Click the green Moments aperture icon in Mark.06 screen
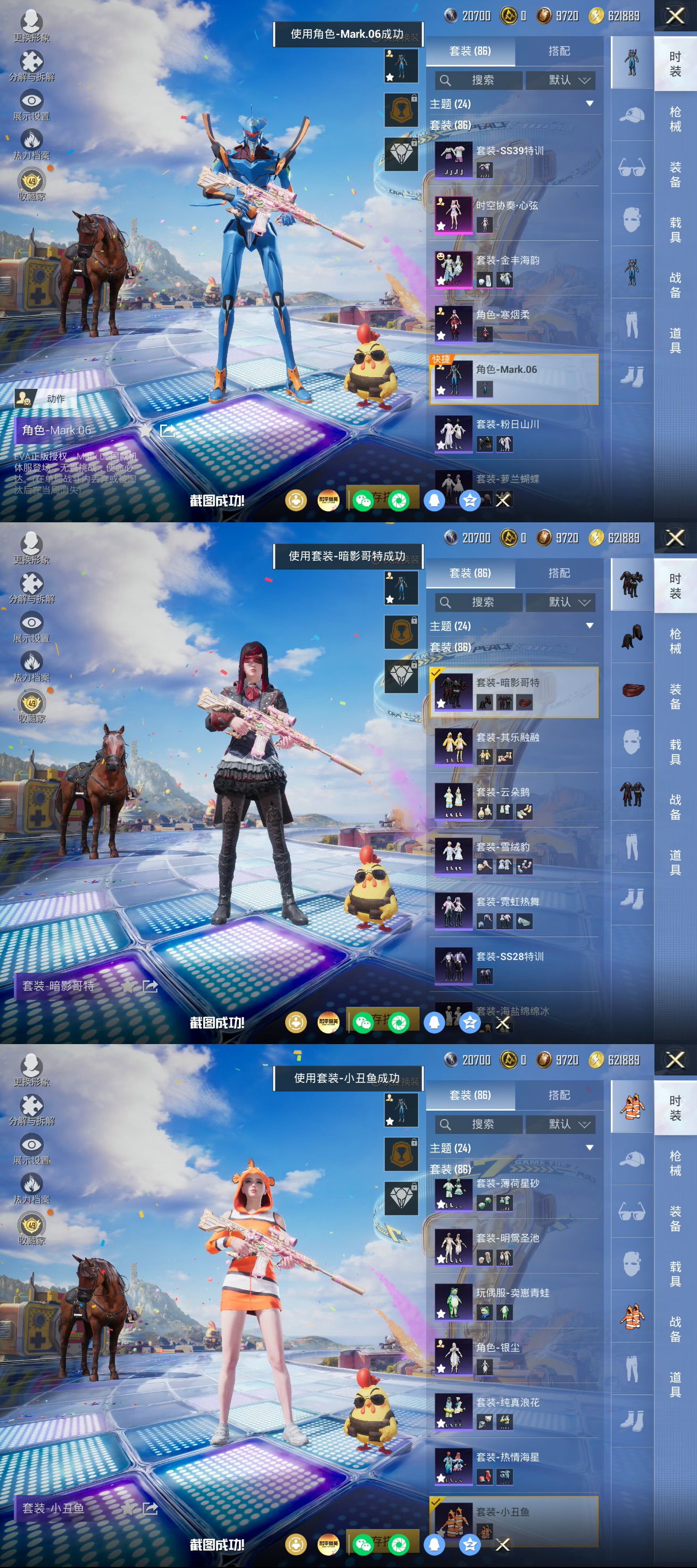Screen dimensions: 697x1568 point(399,501)
